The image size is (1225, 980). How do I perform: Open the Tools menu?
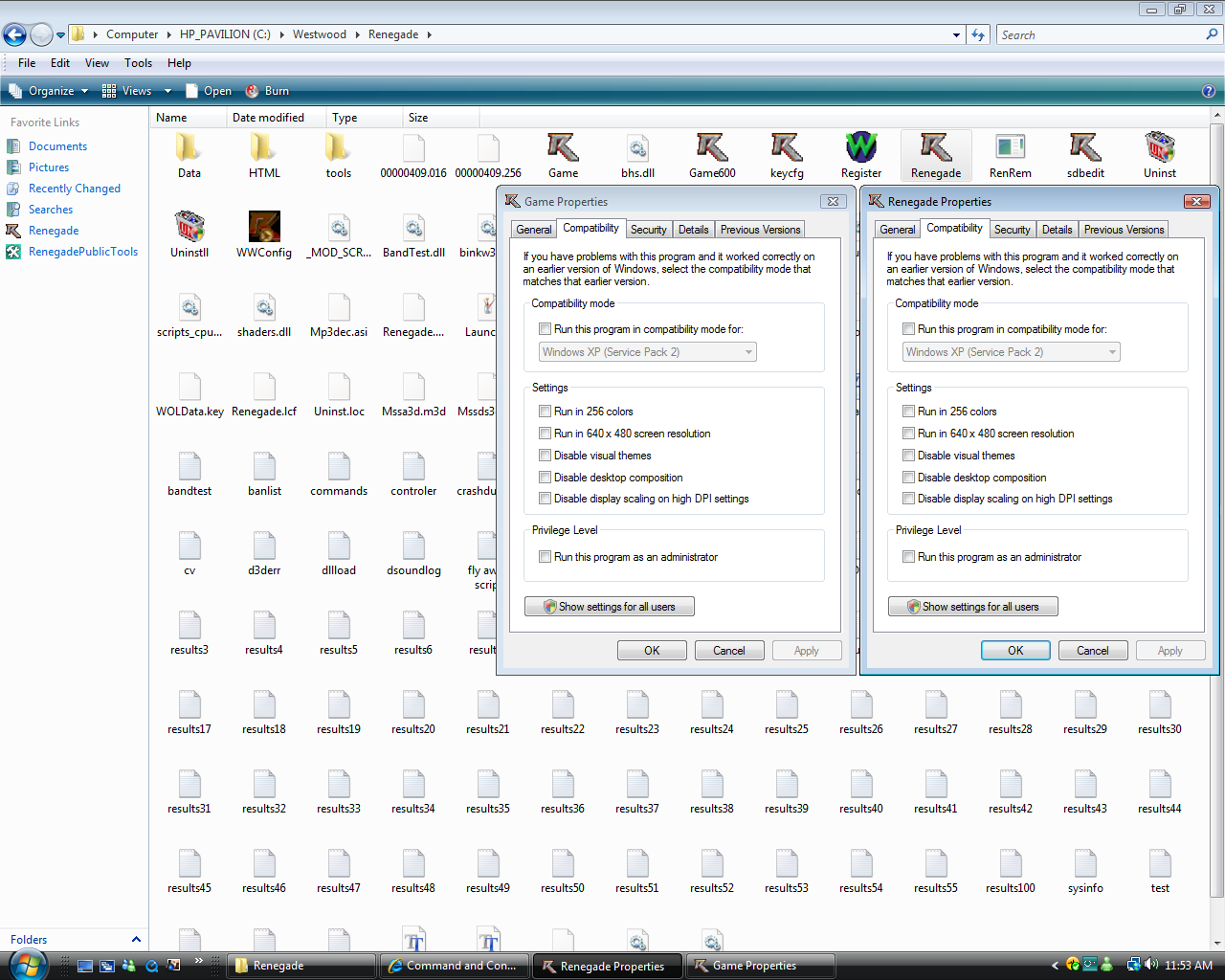(x=138, y=63)
